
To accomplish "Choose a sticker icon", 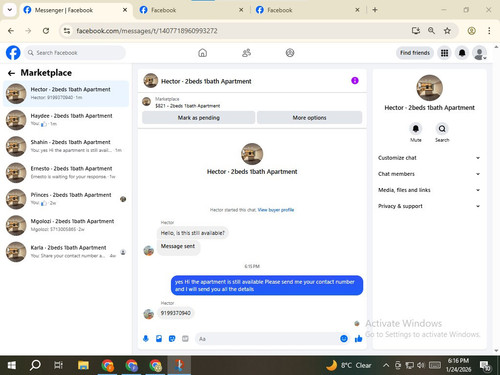I will click(172, 339).
